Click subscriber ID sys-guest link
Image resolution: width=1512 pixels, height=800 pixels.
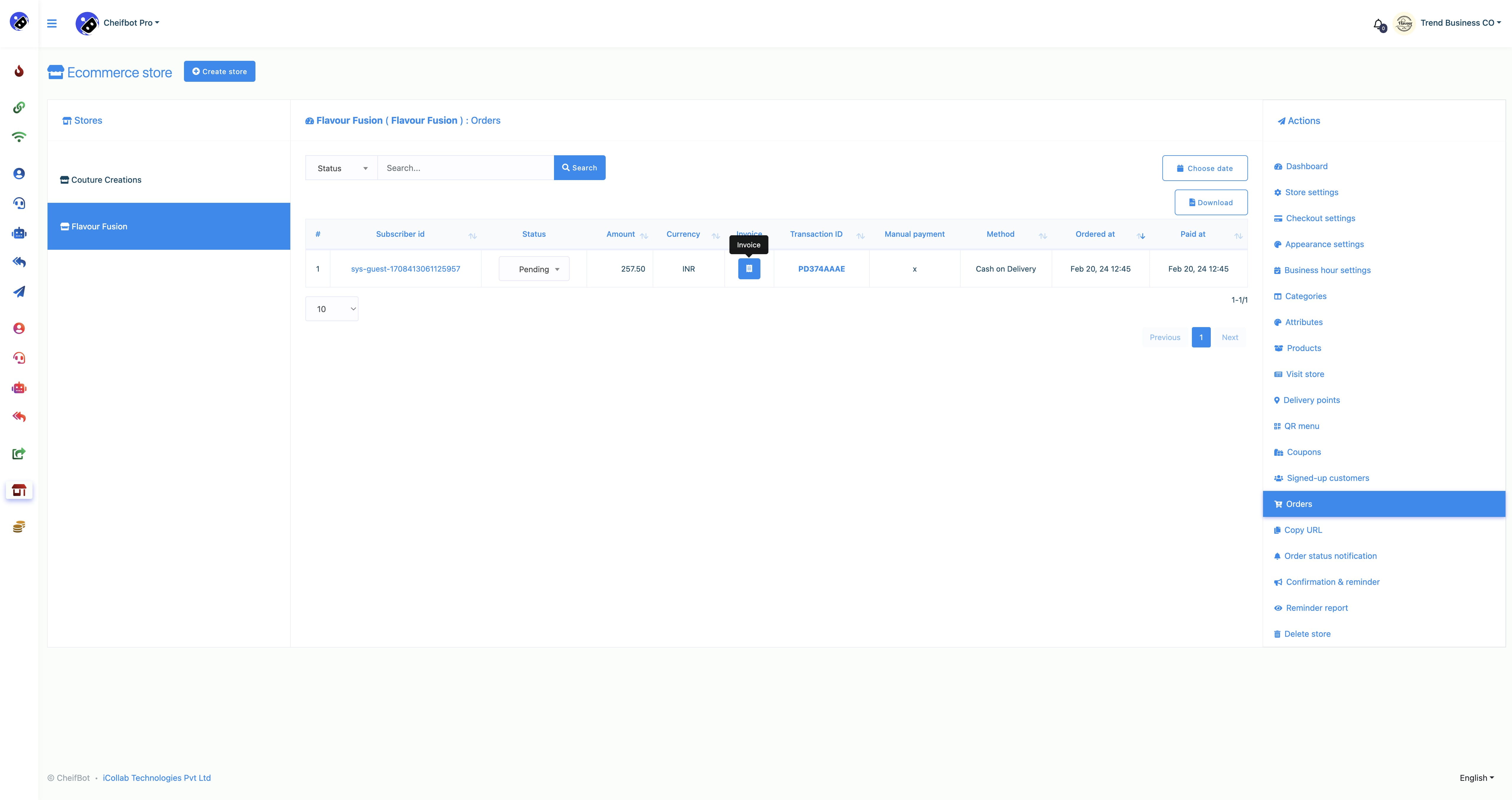pyautogui.click(x=405, y=268)
